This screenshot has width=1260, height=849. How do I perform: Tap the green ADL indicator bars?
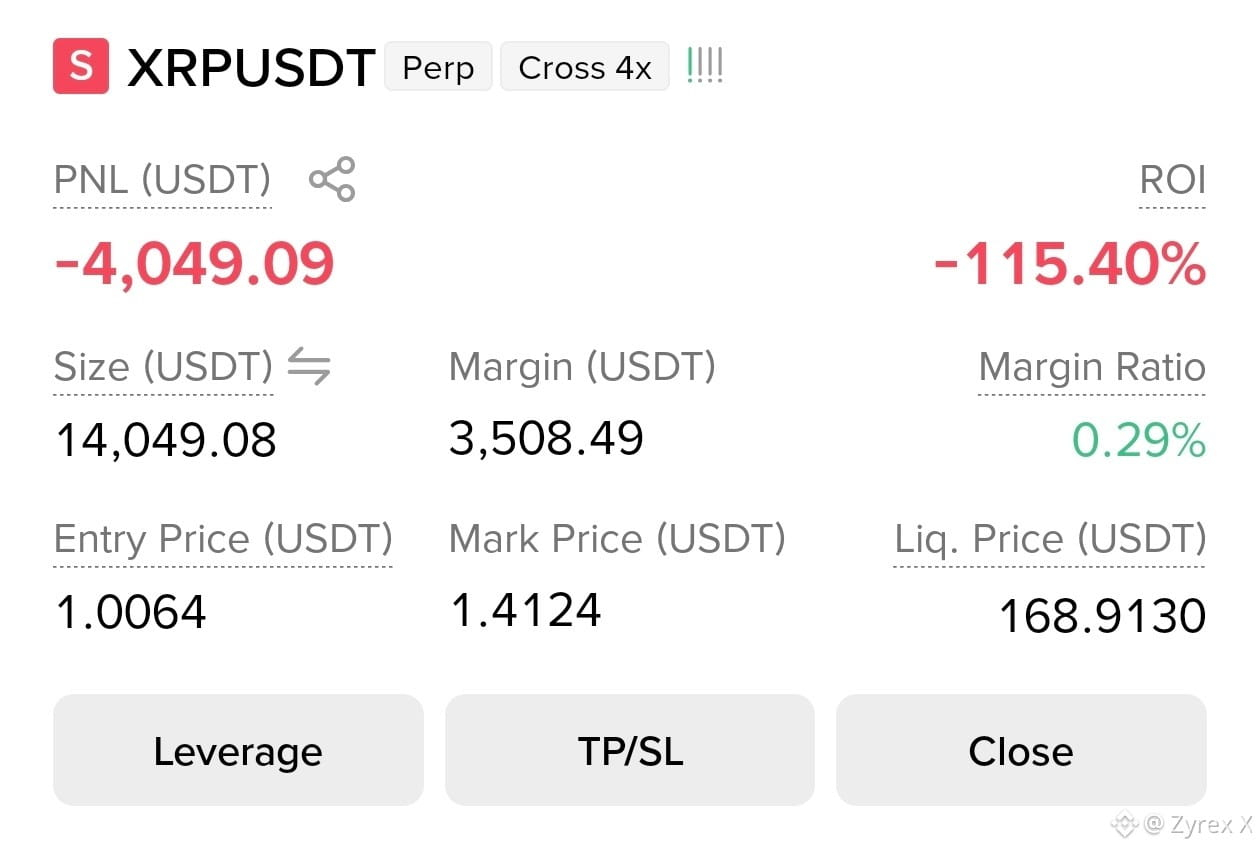[x=705, y=67]
